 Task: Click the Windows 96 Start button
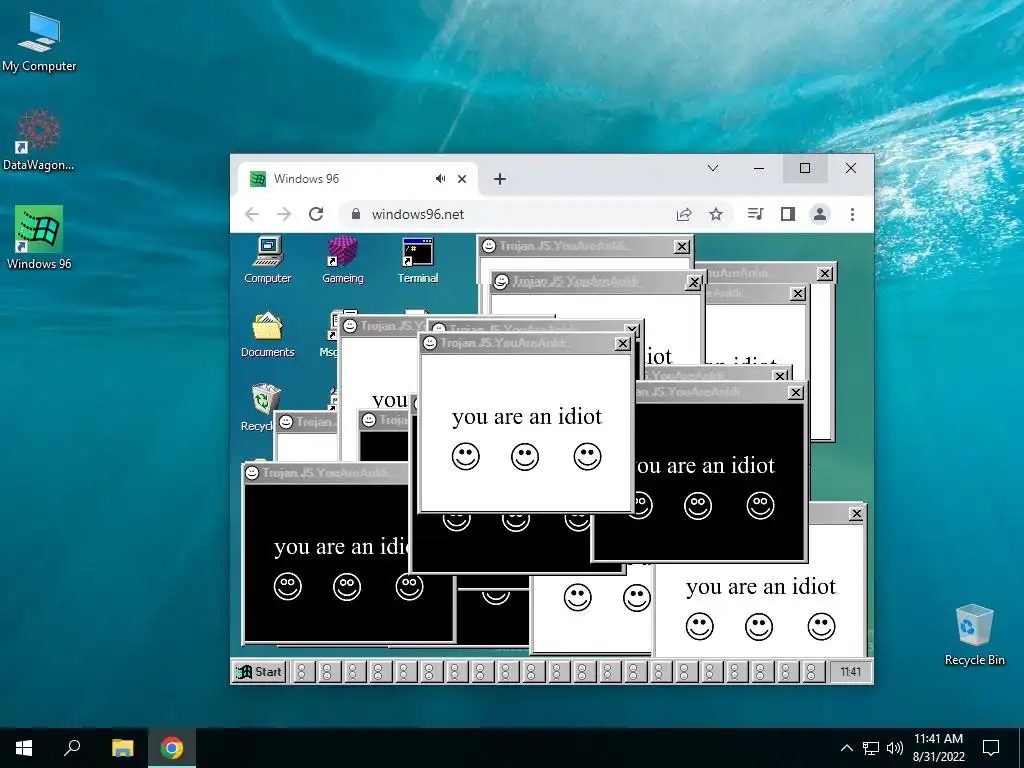pos(259,671)
